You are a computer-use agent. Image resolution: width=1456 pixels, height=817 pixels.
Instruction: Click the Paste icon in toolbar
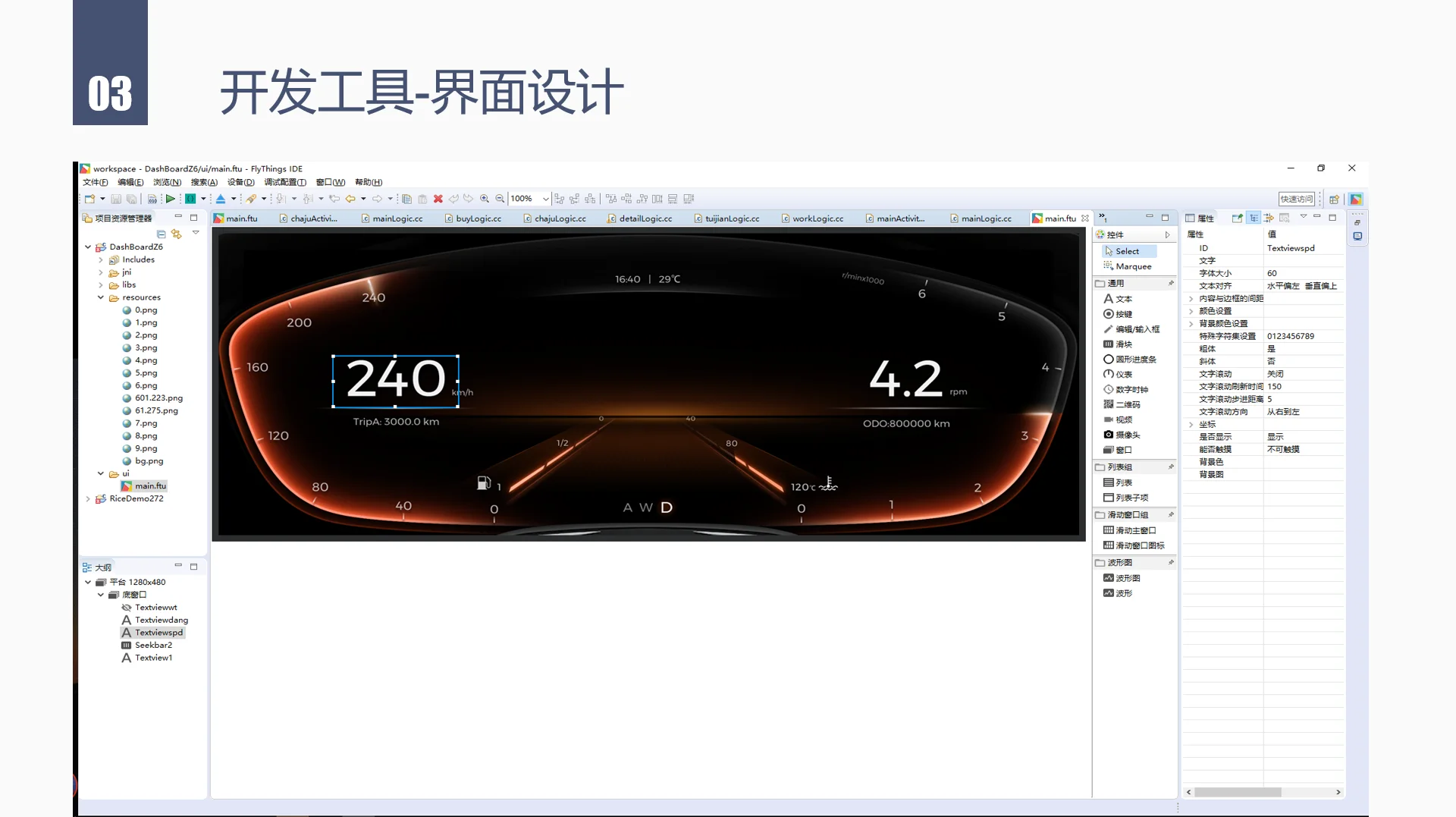pos(422,199)
